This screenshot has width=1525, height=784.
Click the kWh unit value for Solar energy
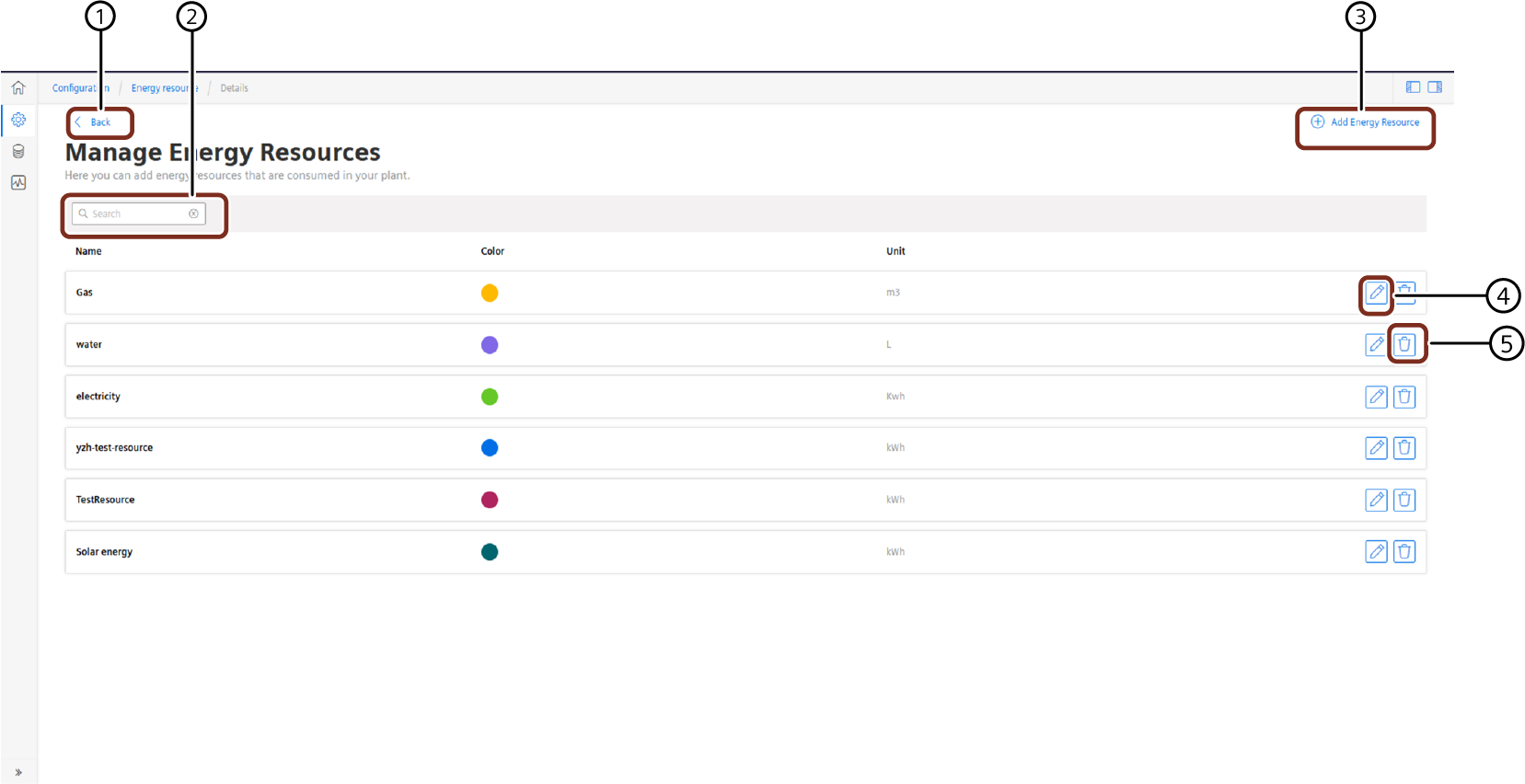[895, 552]
